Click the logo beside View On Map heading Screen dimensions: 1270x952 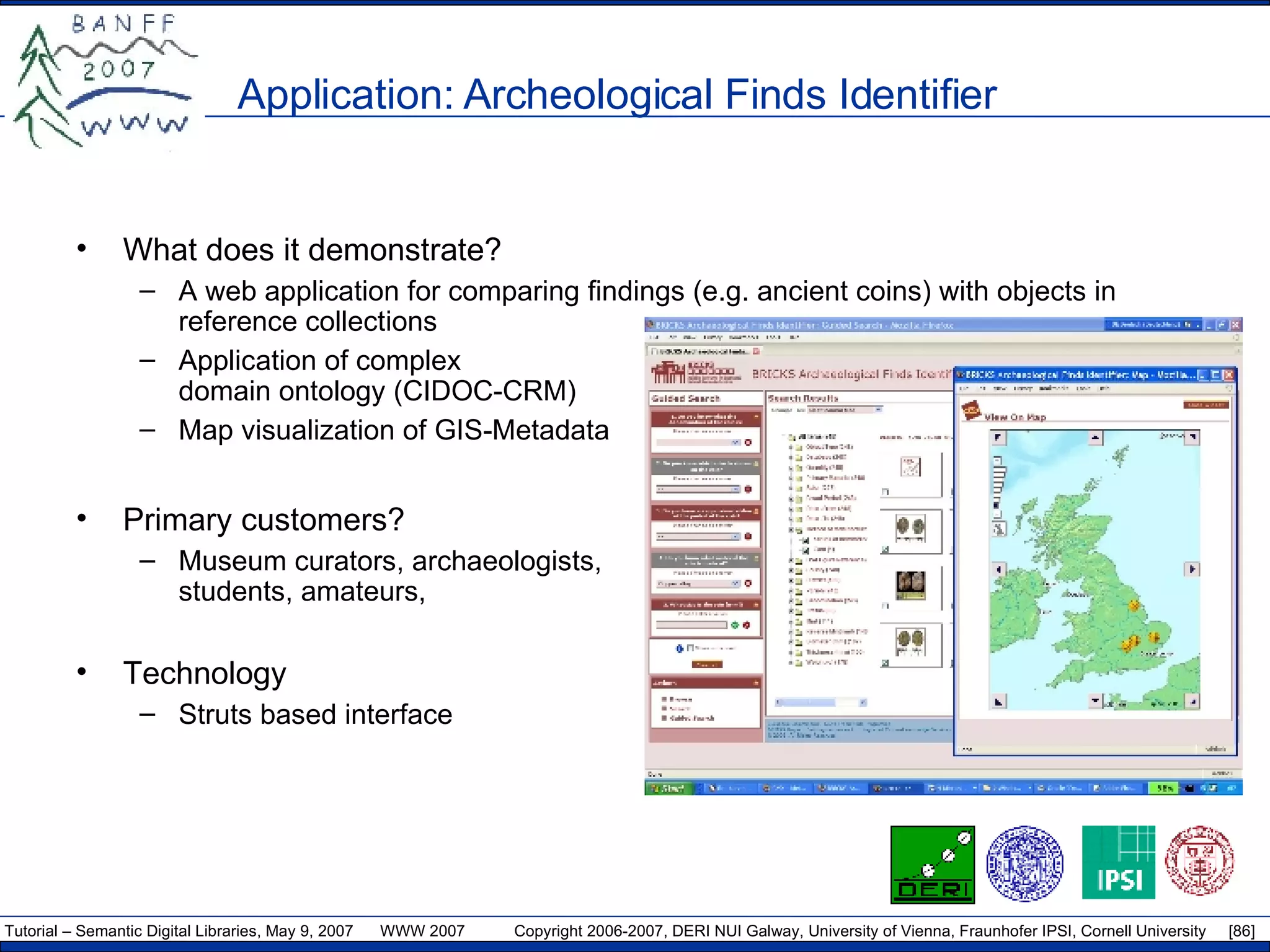click(x=970, y=410)
